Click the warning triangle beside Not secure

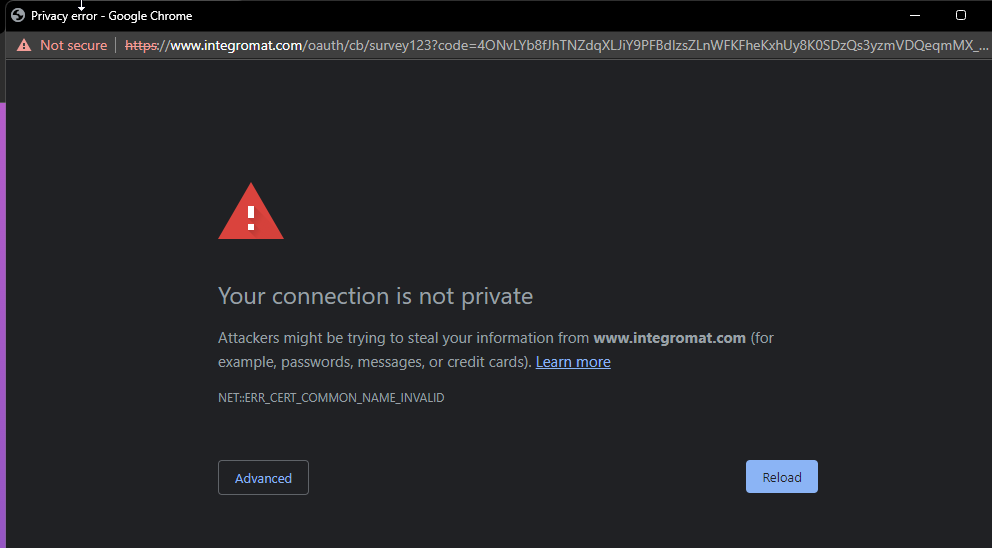24,45
